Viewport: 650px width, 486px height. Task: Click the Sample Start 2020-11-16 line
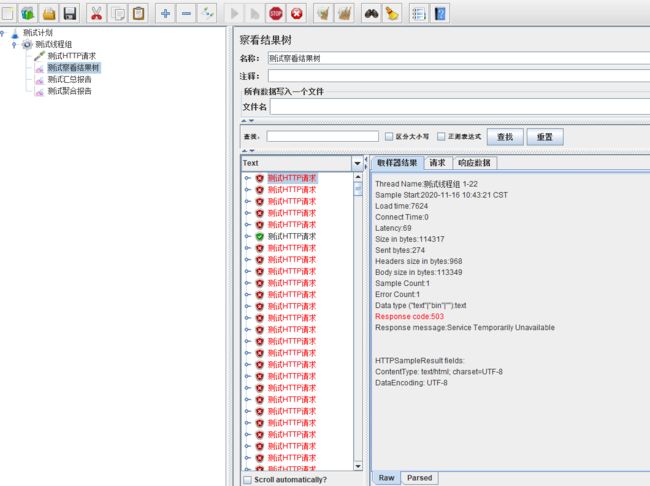(x=441, y=195)
